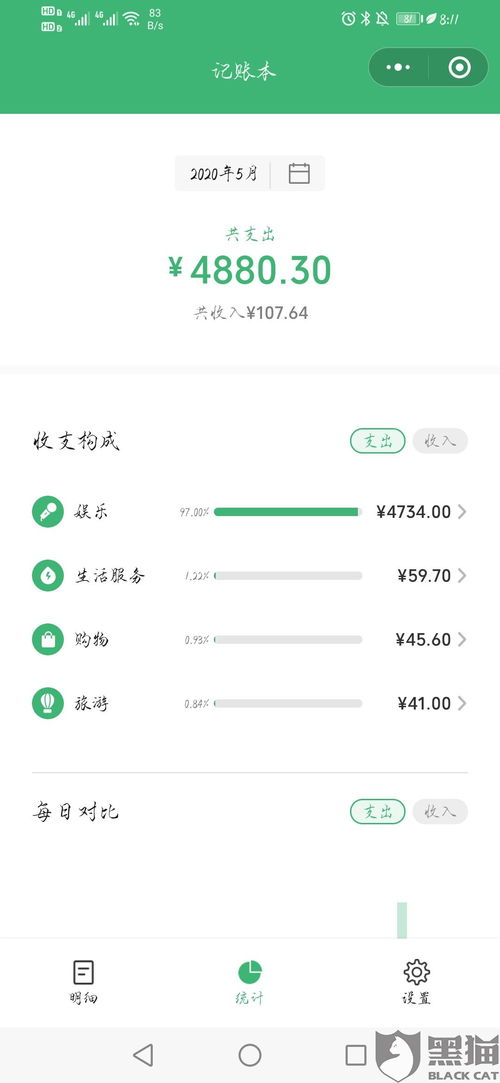Screen dimensions: 500x1083
Task: Open mini program more options (three dots)
Action: pos(398,67)
